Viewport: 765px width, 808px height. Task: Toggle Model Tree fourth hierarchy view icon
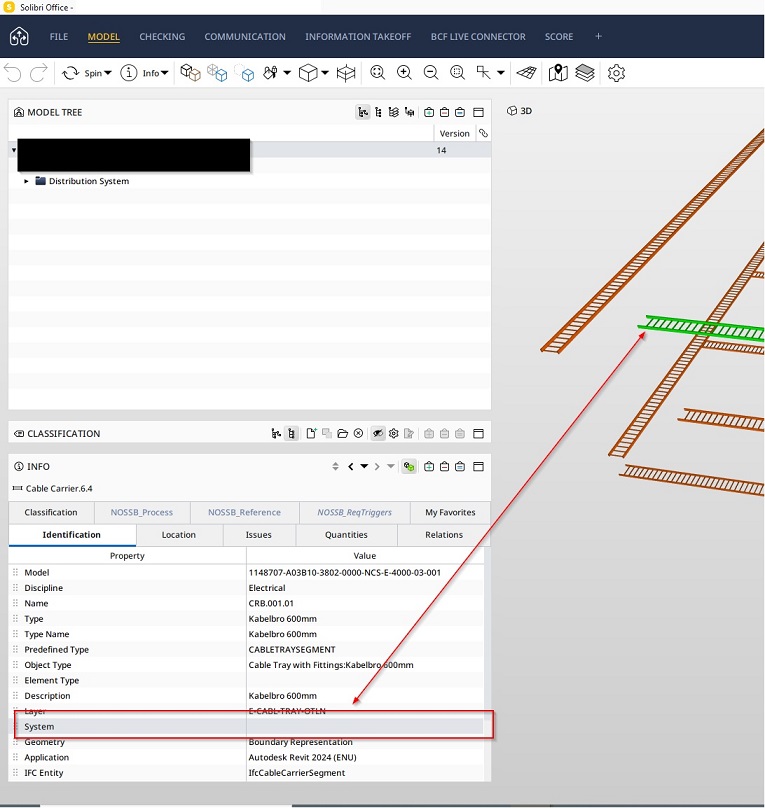[x=410, y=112]
